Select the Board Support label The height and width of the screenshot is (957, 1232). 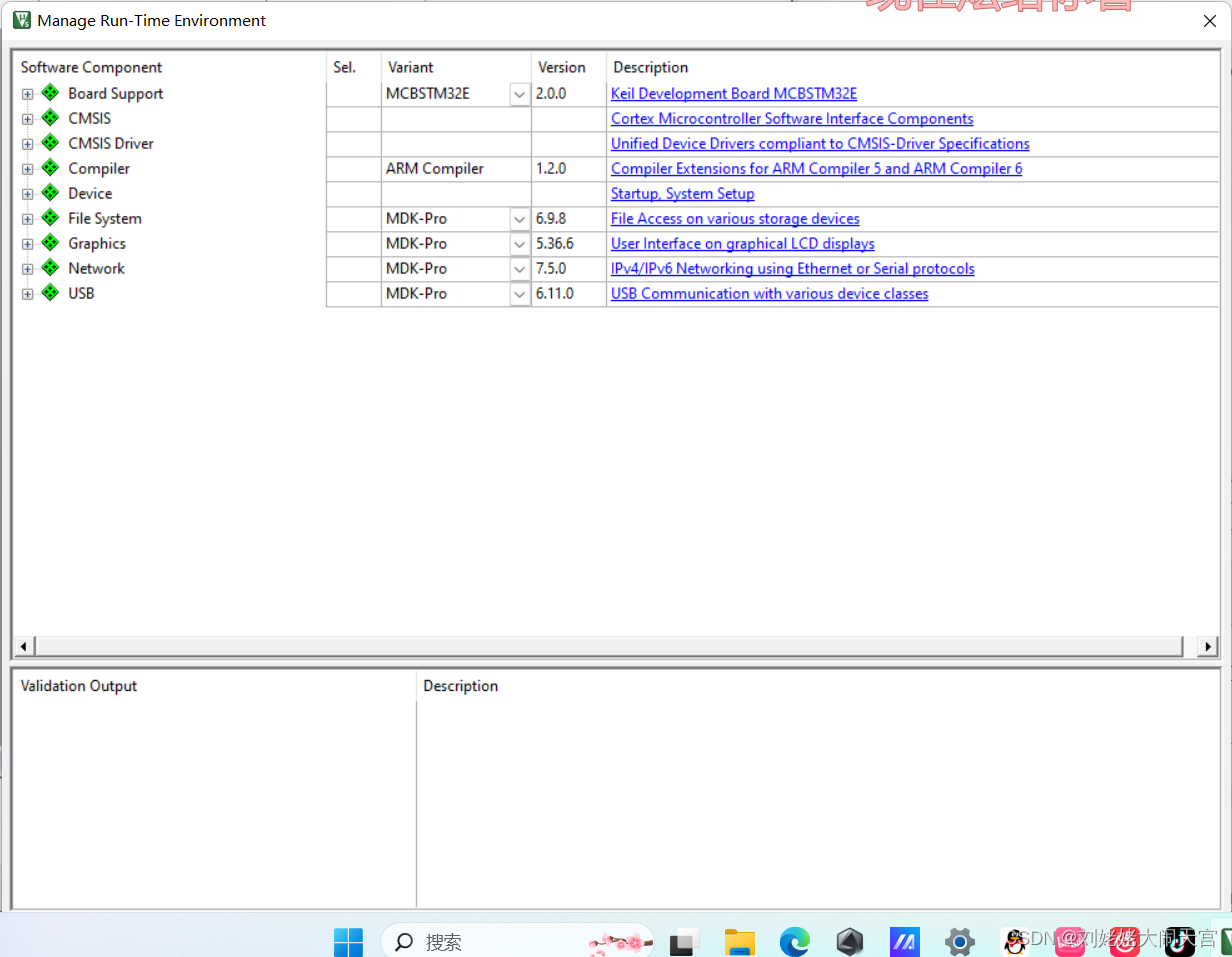(x=116, y=93)
